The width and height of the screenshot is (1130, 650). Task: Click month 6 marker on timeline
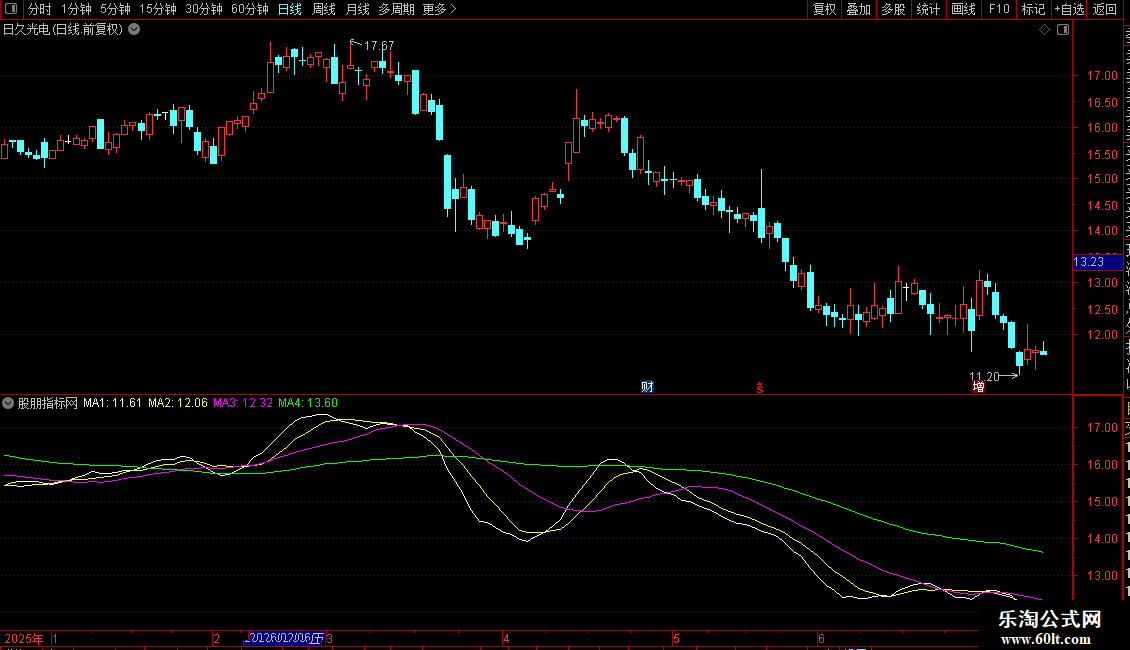coord(821,638)
